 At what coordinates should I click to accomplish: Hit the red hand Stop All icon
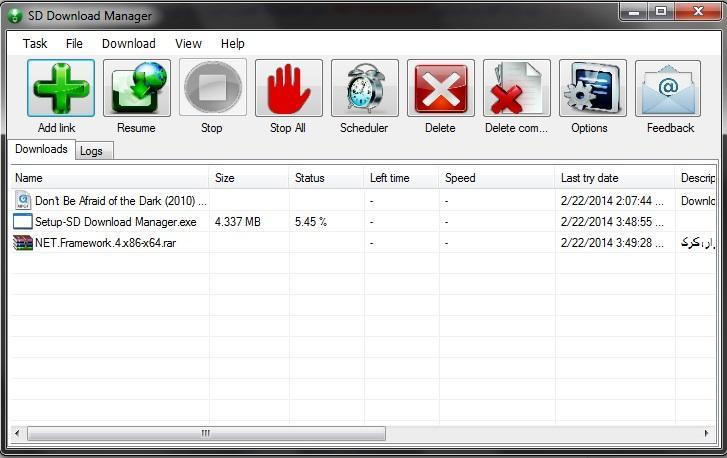289,88
